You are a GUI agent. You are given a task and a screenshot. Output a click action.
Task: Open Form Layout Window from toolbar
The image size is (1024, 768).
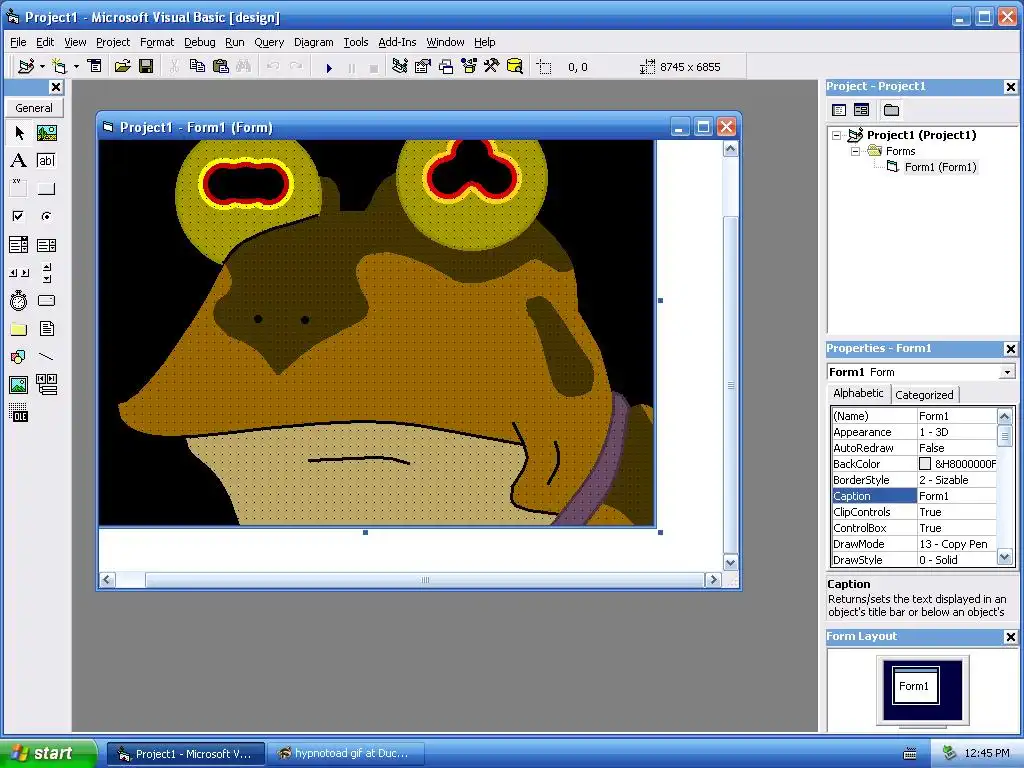point(446,66)
